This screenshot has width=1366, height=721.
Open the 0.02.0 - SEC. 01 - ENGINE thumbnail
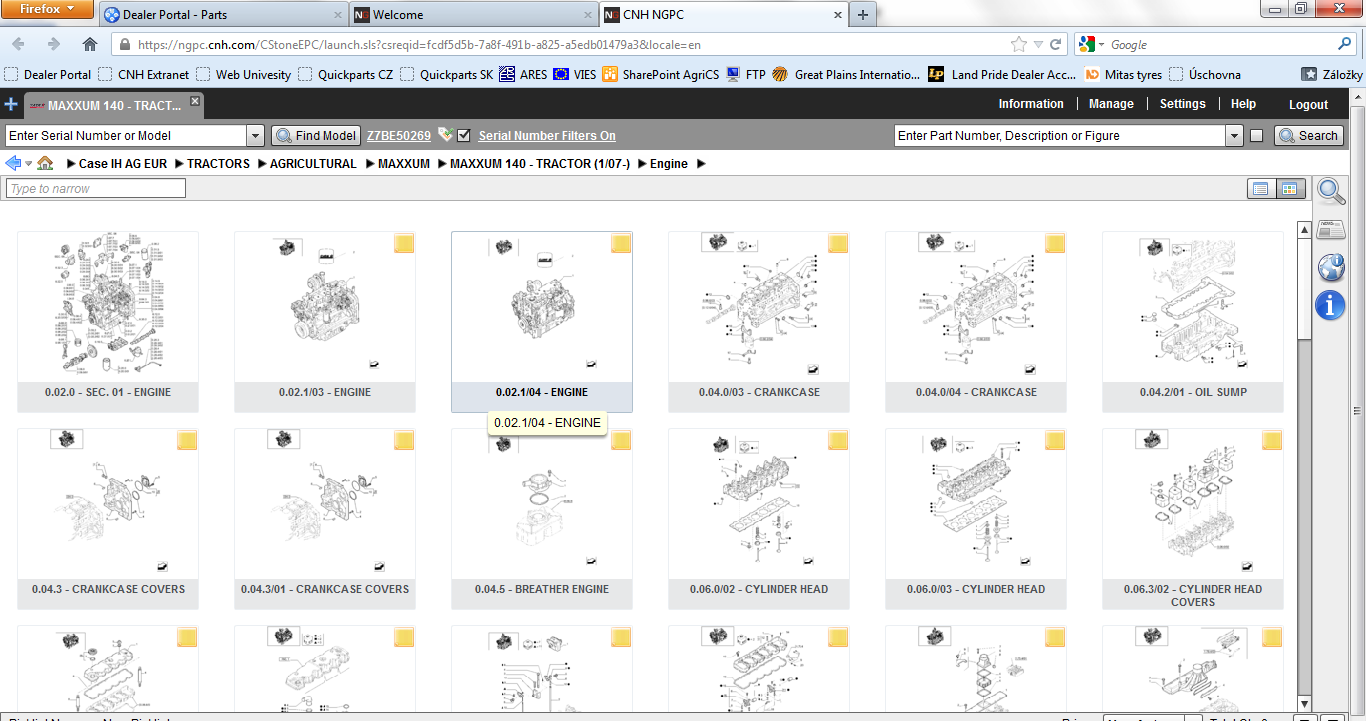(108, 322)
